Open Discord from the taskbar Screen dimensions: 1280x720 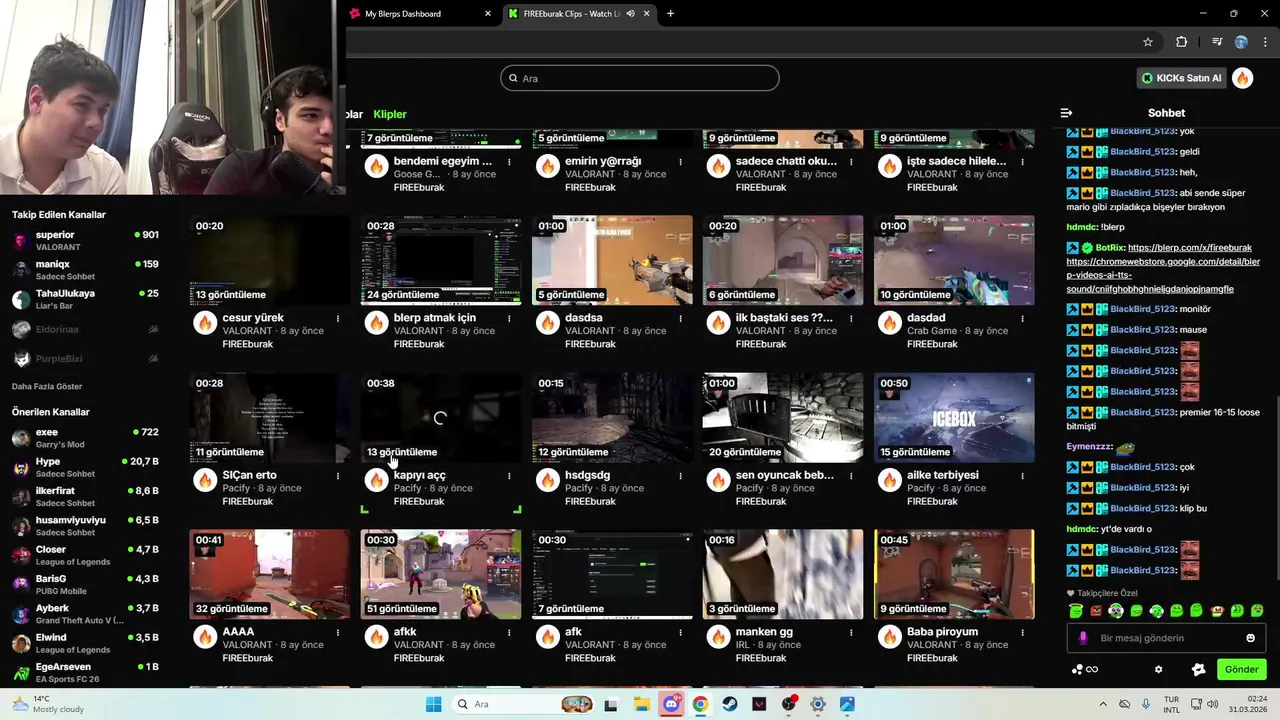pos(671,704)
